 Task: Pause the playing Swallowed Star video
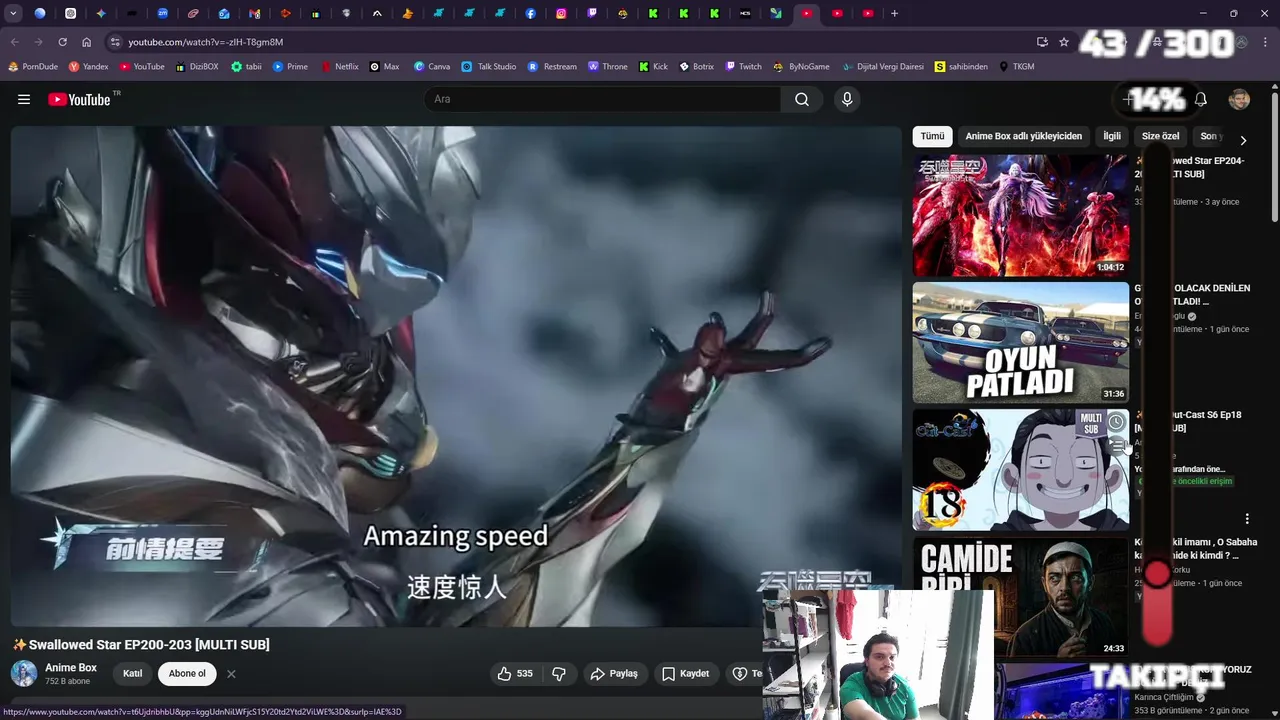point(455,375)
